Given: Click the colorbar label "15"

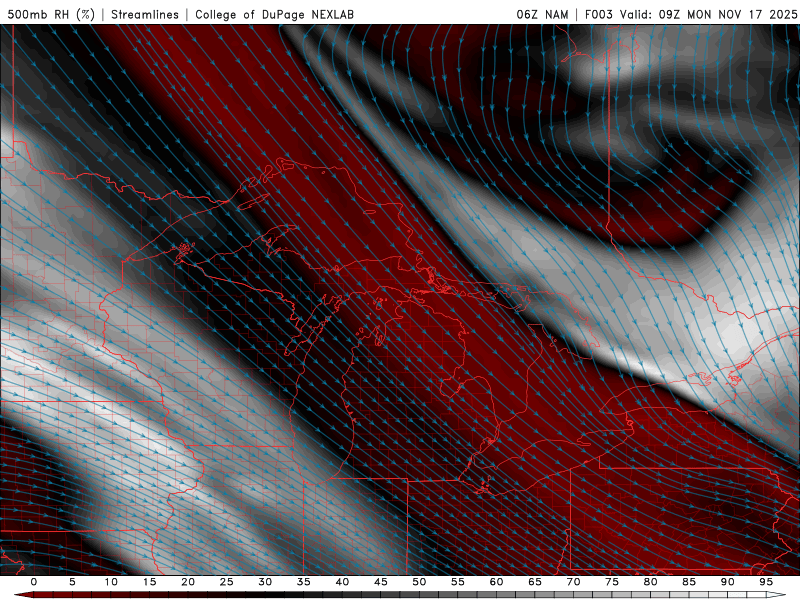Looking at the screenshot, I should [149, 582].
